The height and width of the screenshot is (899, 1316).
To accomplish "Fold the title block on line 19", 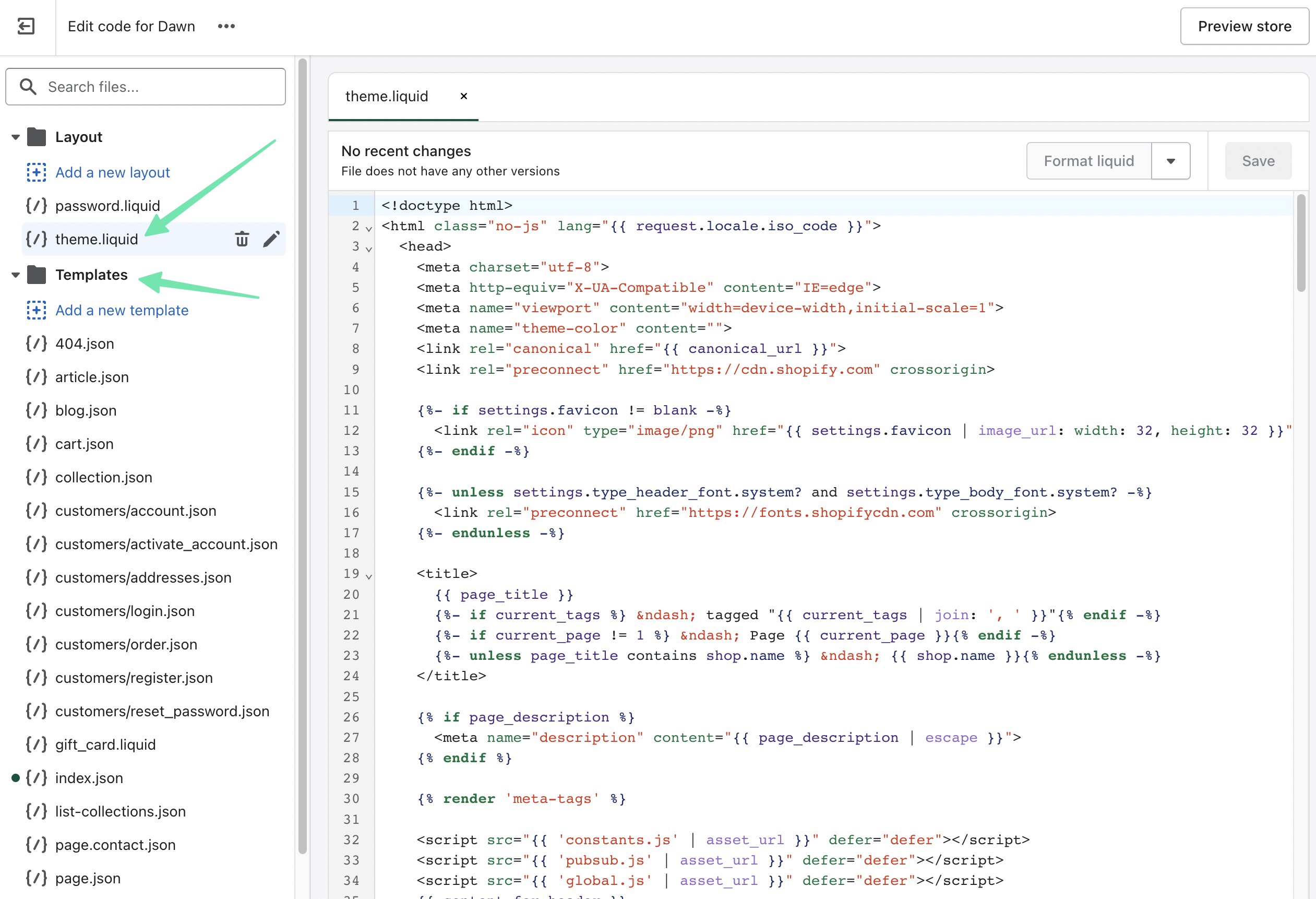I will (x=368, y=577).
